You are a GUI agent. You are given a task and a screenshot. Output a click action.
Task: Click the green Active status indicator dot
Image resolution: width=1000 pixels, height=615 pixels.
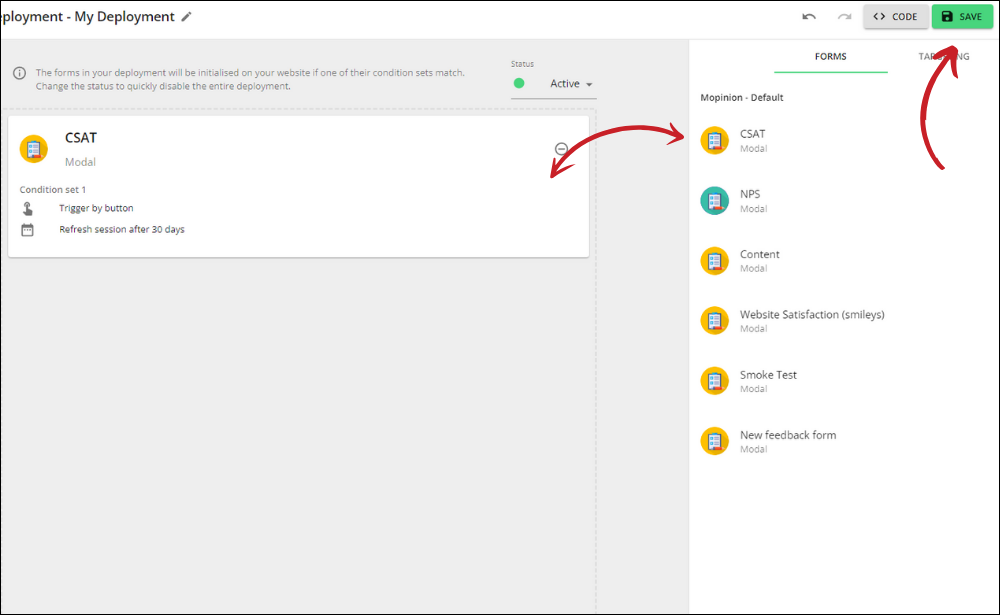tap(519, 84)
